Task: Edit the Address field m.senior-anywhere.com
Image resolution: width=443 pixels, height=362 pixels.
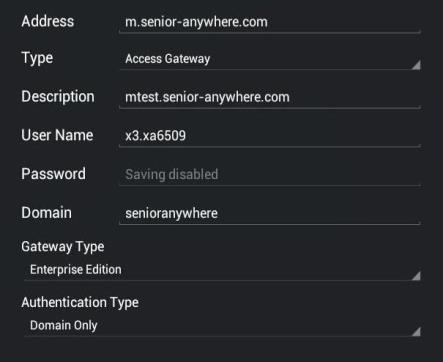Action: click(x=269, y=22)
